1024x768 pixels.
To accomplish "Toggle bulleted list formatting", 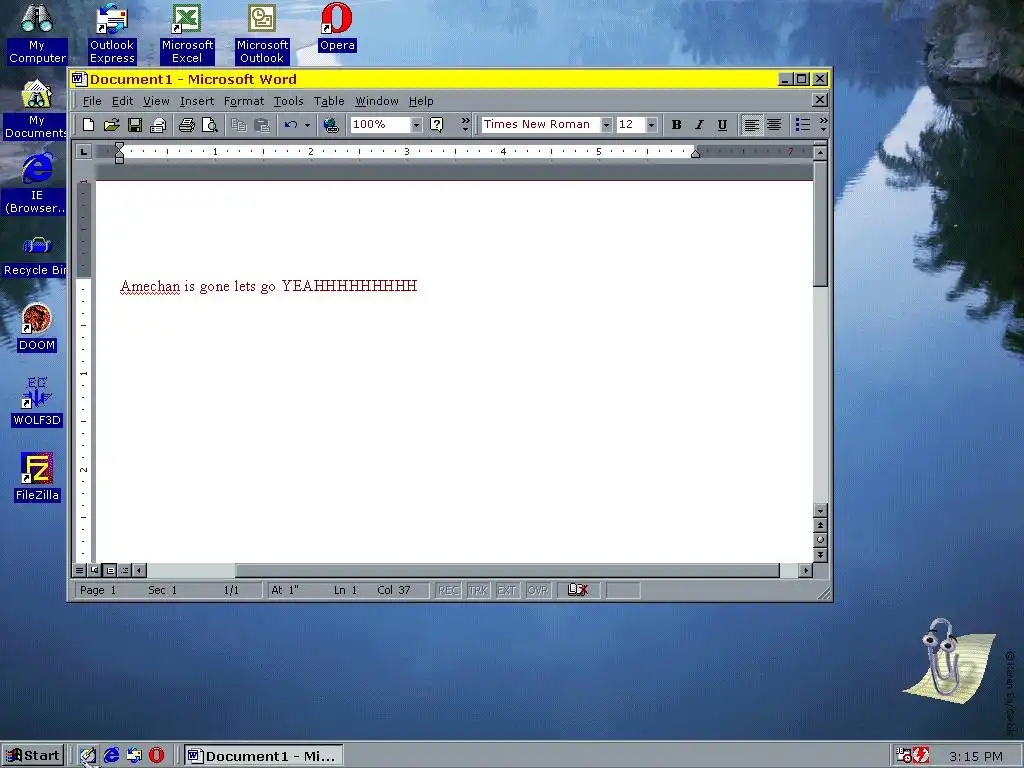I will pyautogui.click(x=803, y=125).
